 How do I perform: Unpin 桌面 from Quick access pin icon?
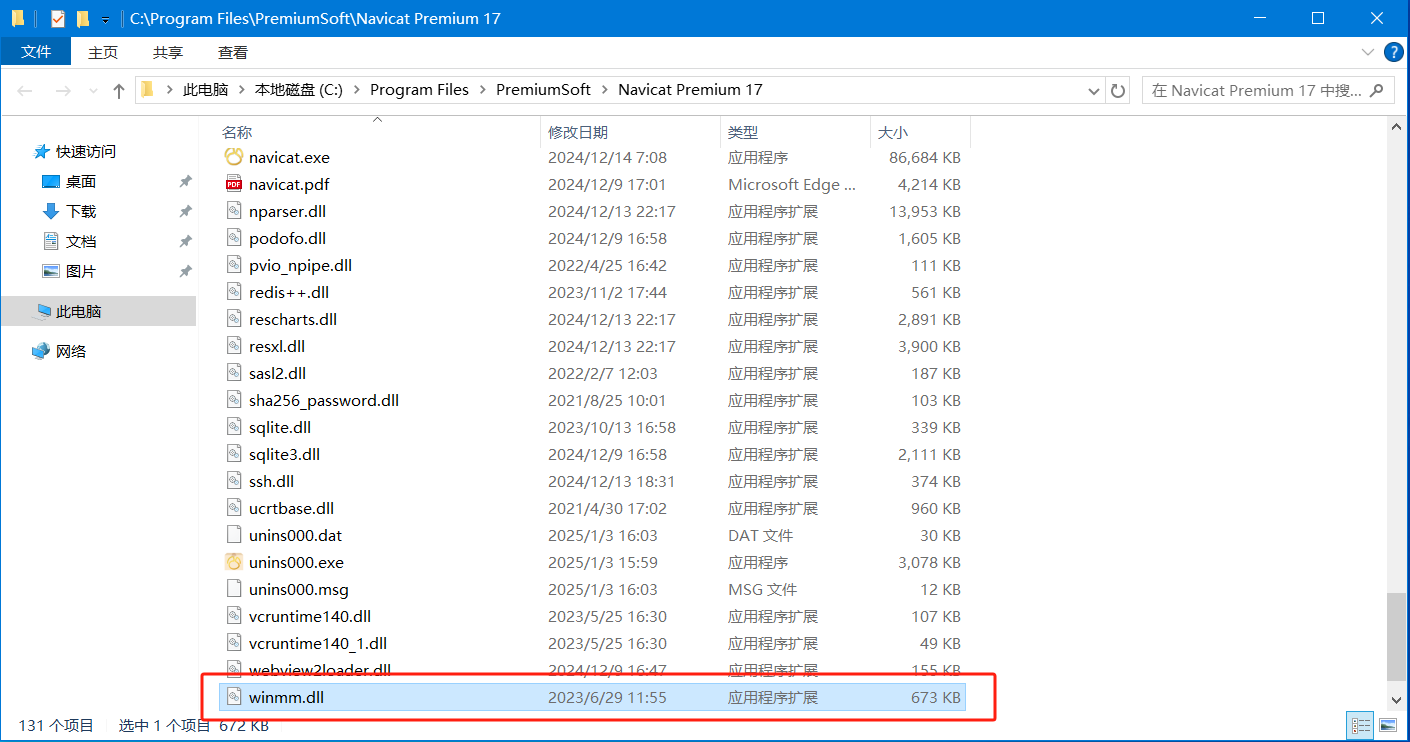[x=185, y=181]
